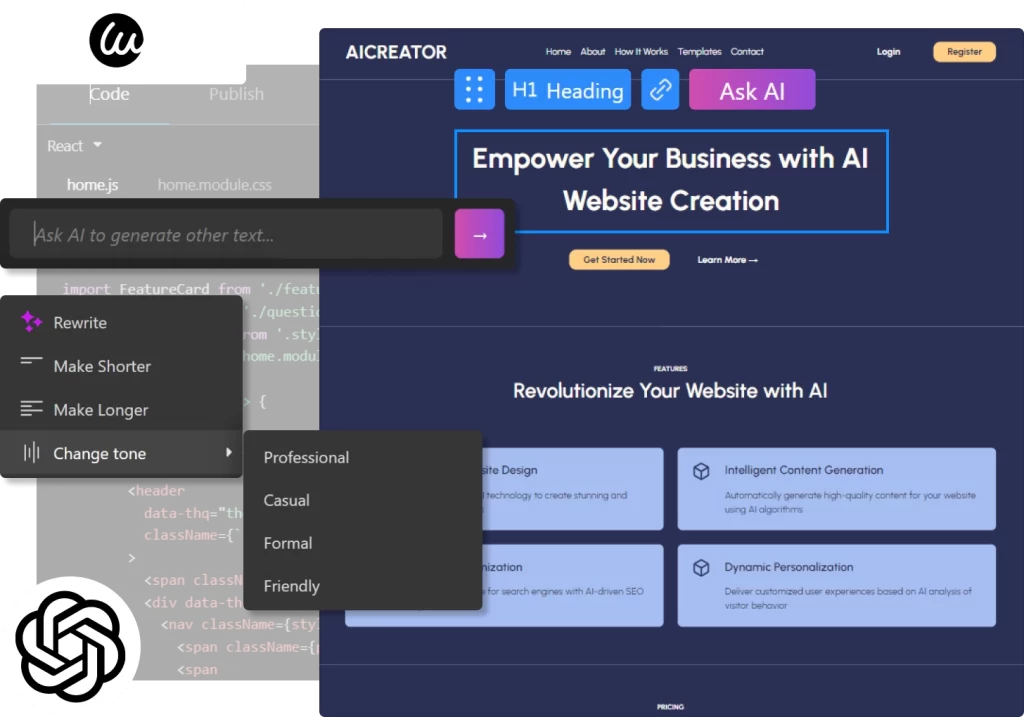
Task: Switch to the Publish tab
Action: pyautogui.click(x=236, y=94)
